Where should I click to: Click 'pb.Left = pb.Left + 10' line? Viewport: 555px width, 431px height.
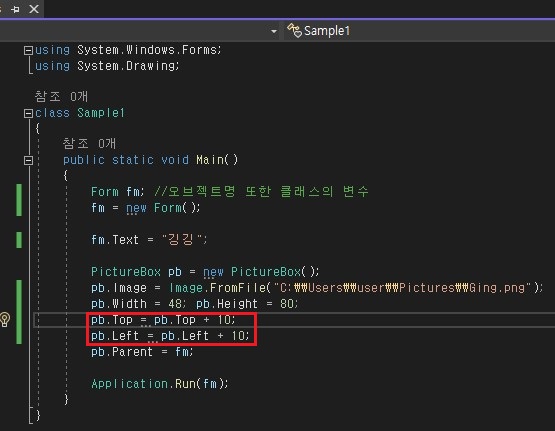point(170,336)
